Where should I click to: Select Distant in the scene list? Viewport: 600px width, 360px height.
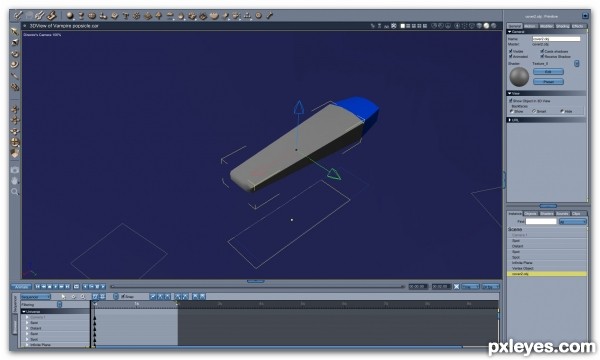[x=546, y=246]
